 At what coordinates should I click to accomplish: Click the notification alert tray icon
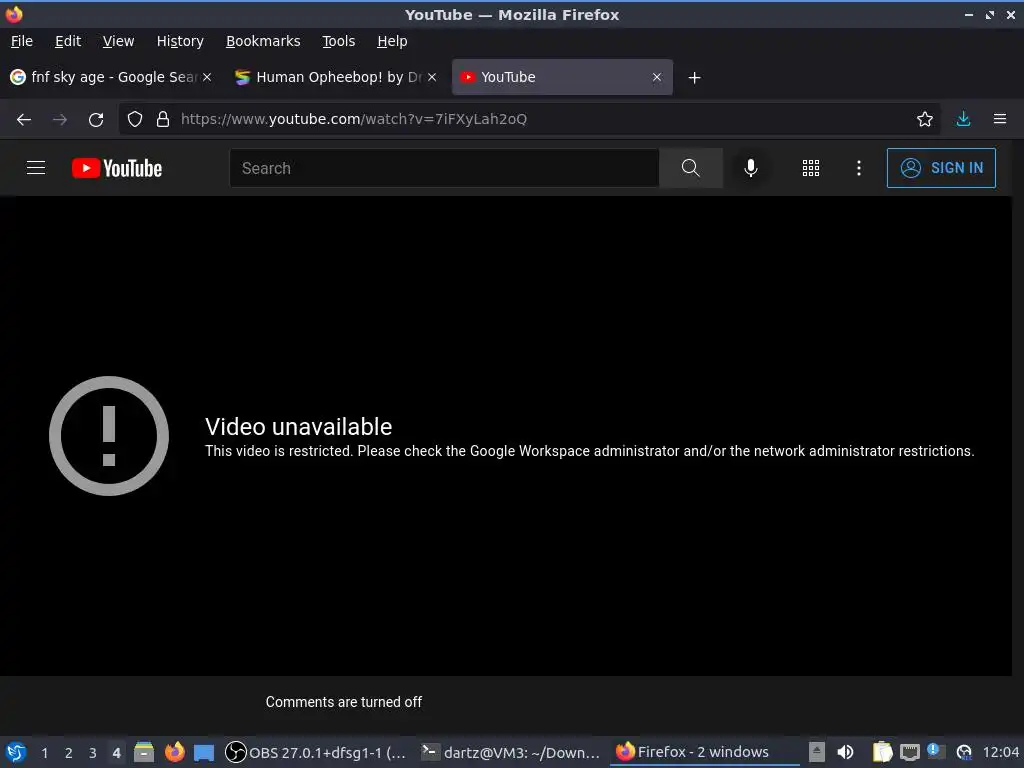pyautogui.click(x=936, y=751)
